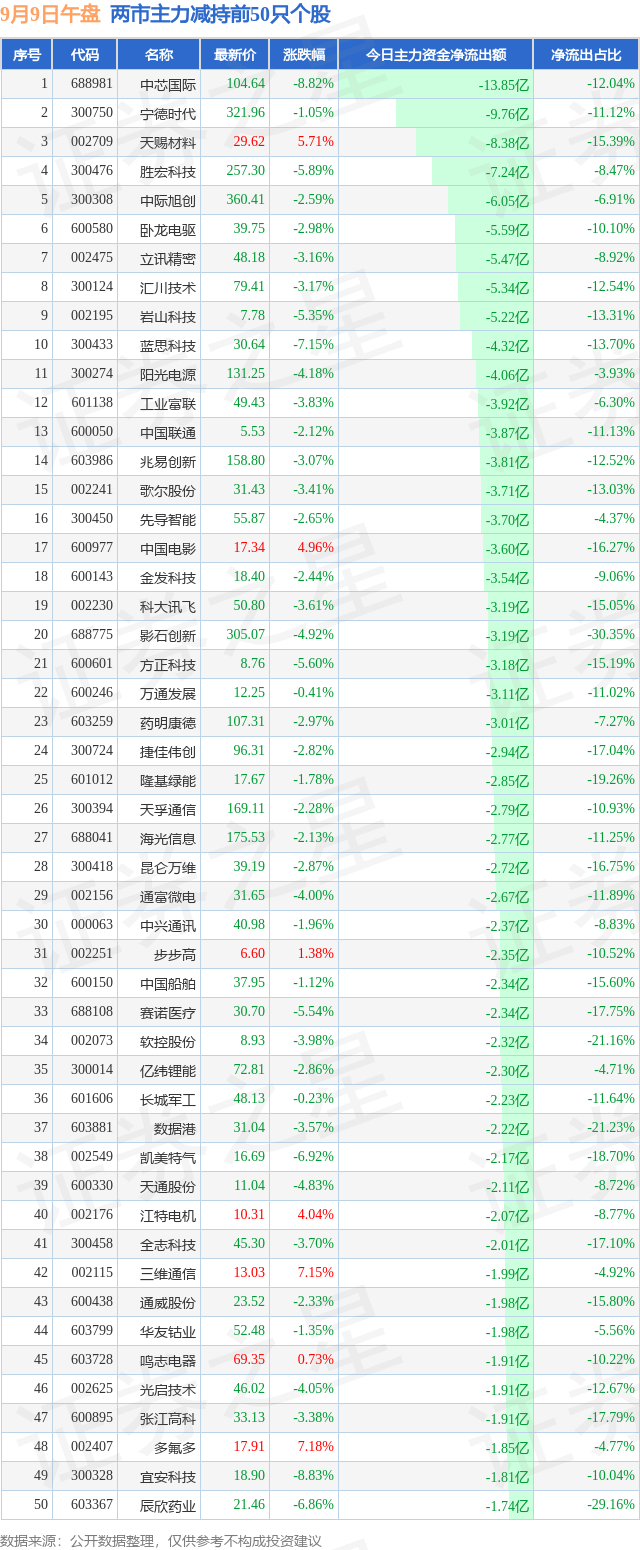Click 汇川技术 in the name column
The image size is (640, 1550).
point(168,287)
